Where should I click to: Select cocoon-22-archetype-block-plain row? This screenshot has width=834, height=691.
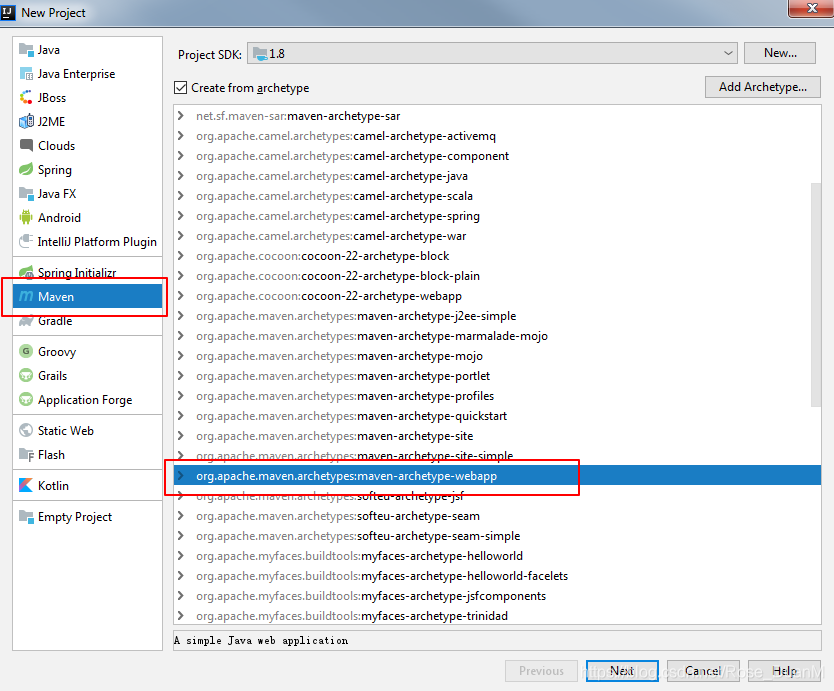point(497,276)
